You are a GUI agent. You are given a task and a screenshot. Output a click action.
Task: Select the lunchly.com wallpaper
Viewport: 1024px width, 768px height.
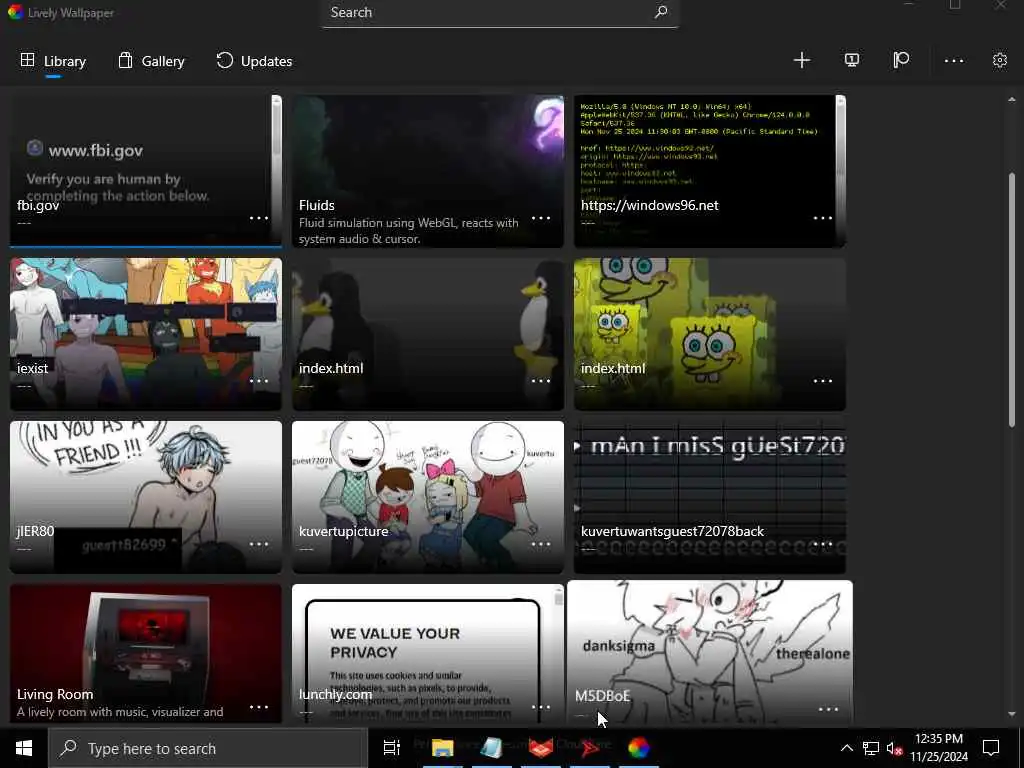[428, 654]
